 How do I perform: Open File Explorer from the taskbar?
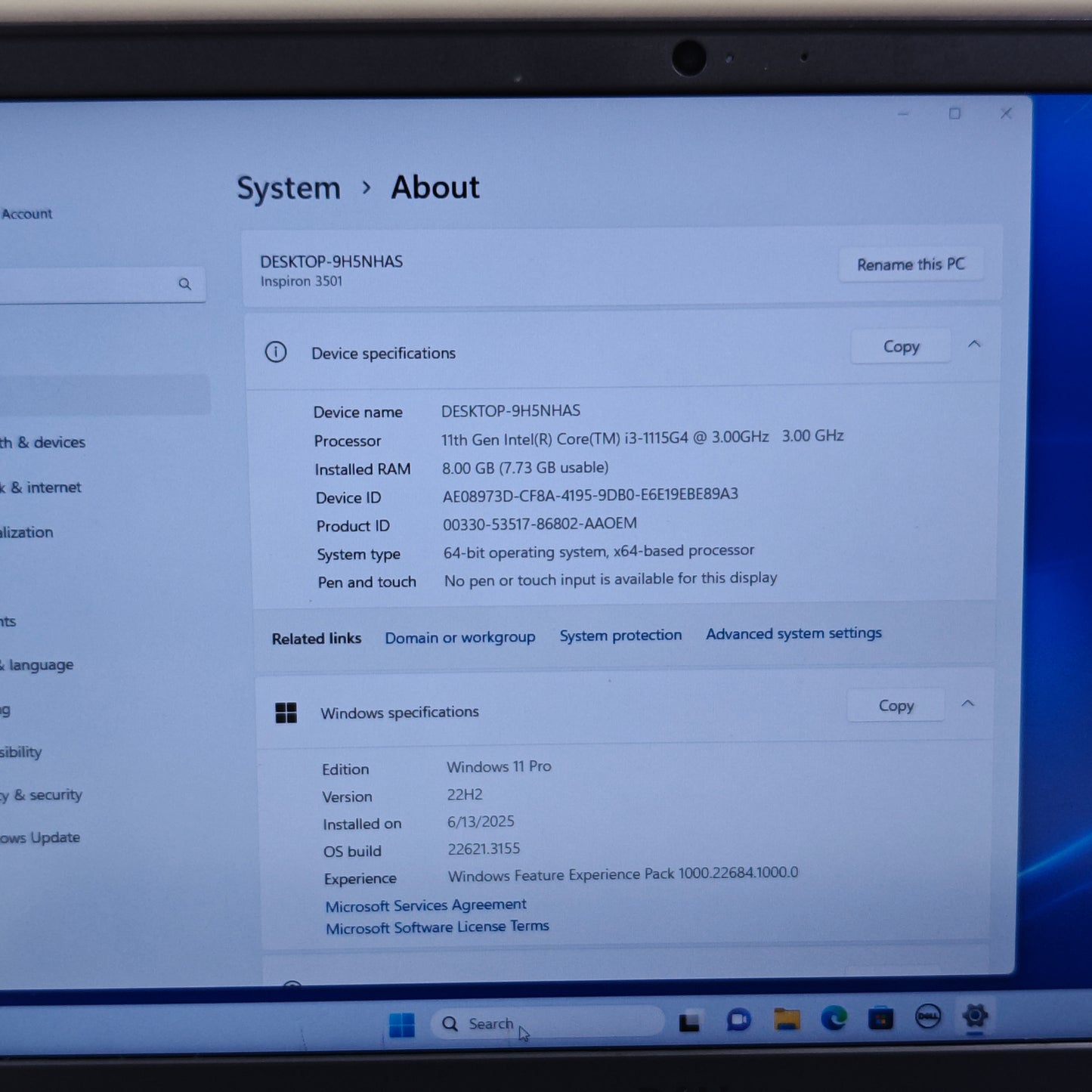pos(787,1020)
